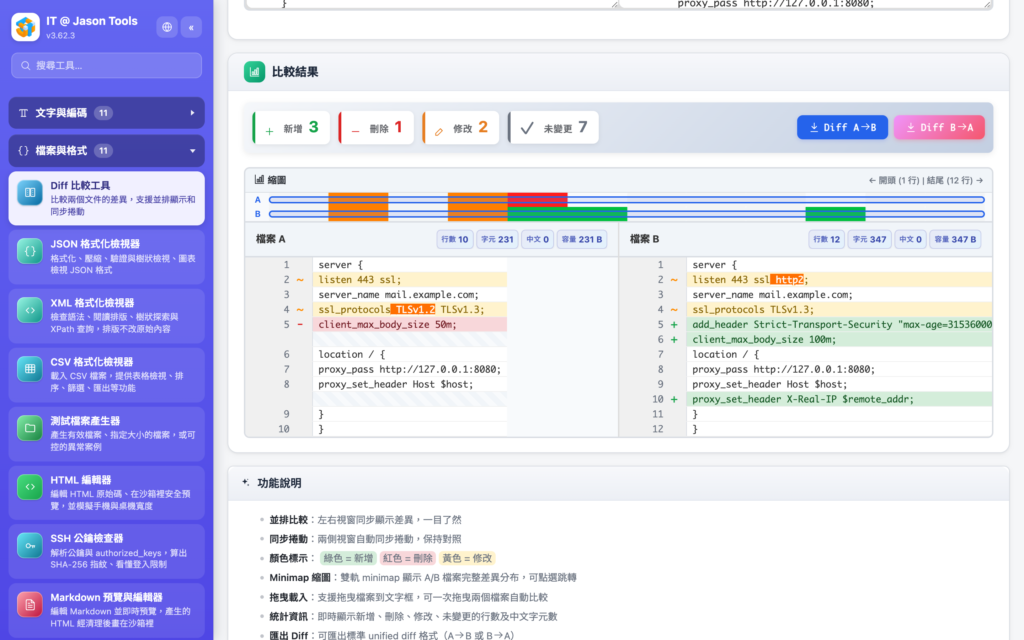Click the 黃色 = 修改 legend chip
This screenshot has width=1024, height=640.
click(467, 558)
